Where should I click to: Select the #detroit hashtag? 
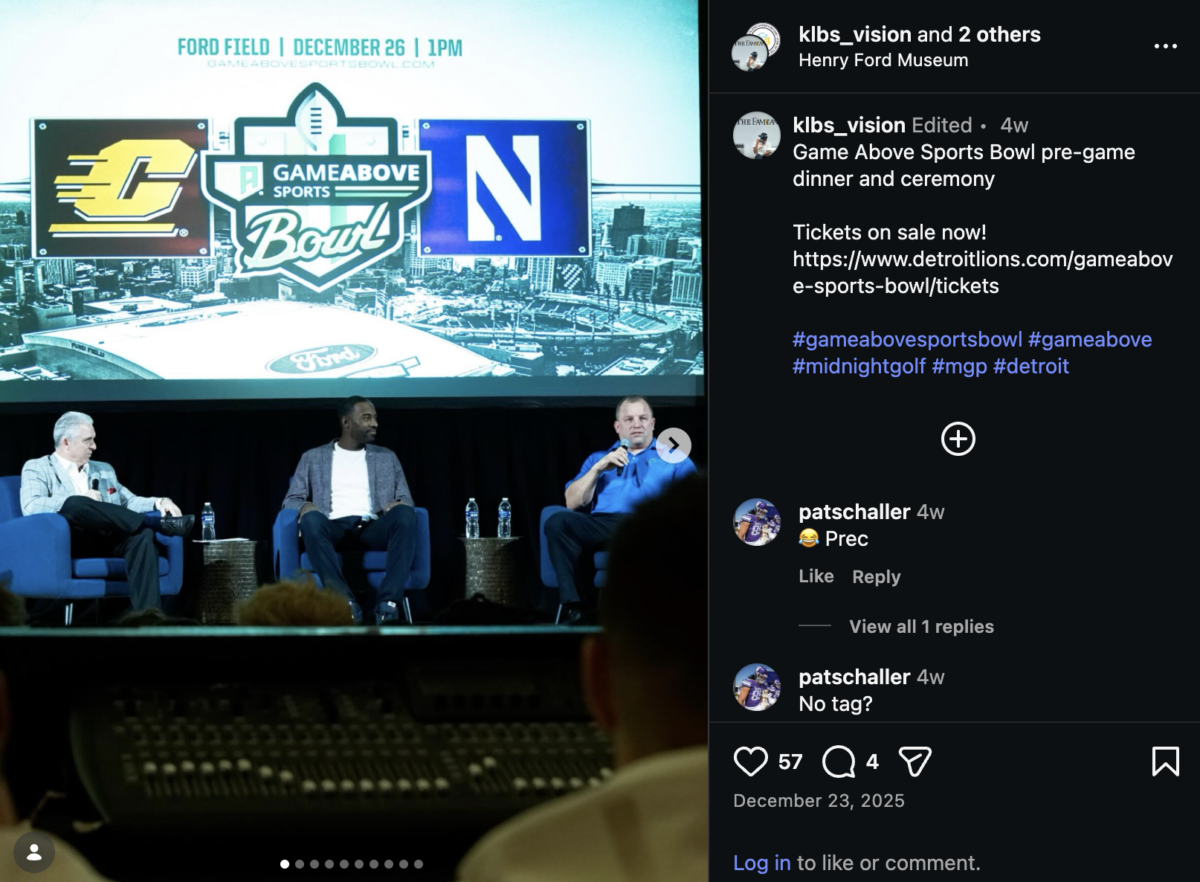(x=1031, y=366)
